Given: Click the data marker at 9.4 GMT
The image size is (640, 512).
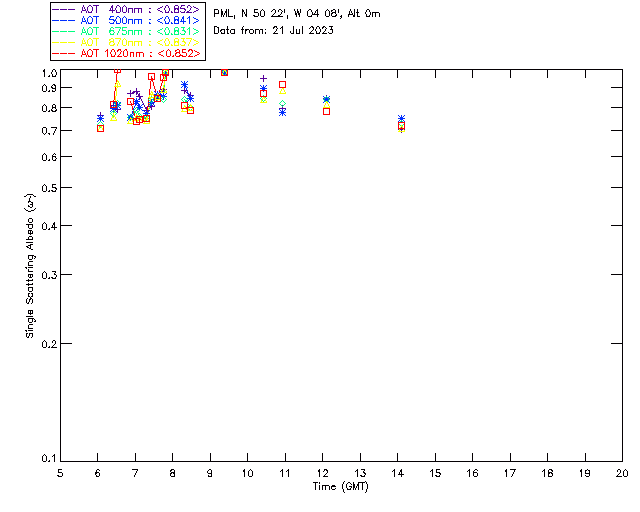Looking at the screenshot, I should [x=224, y=72].
